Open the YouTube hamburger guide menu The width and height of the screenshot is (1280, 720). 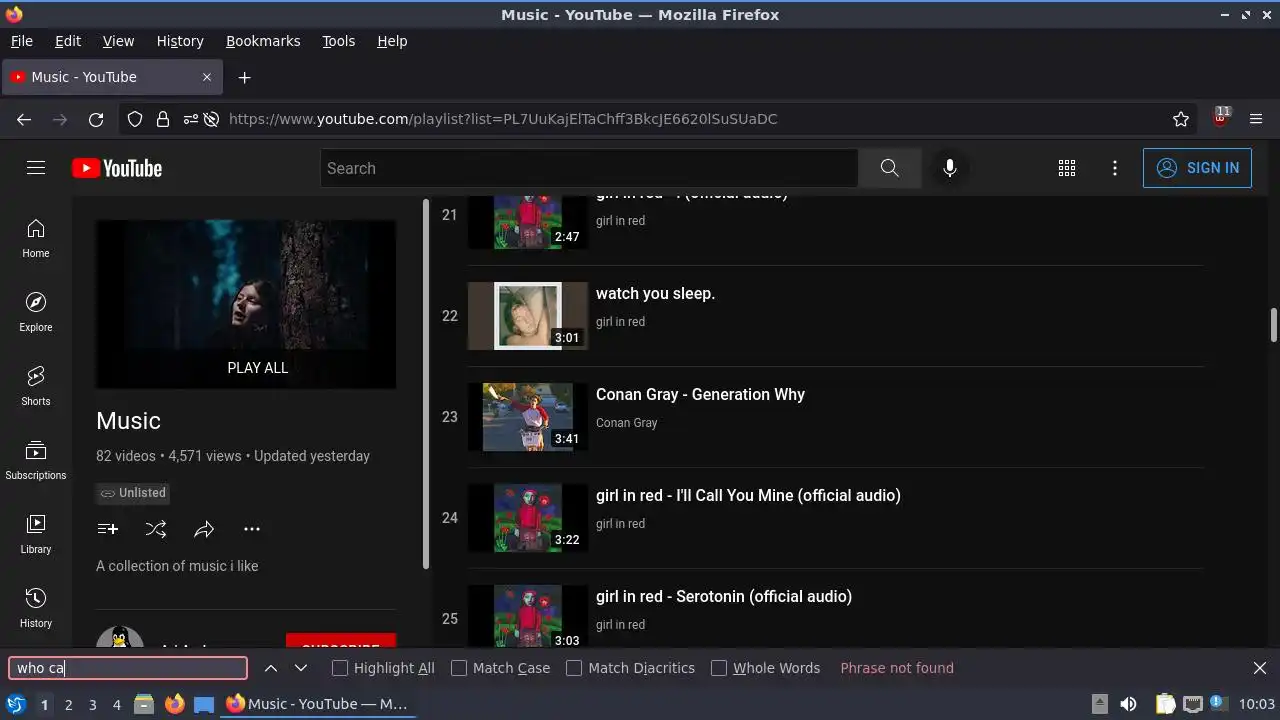coord(36,168)
